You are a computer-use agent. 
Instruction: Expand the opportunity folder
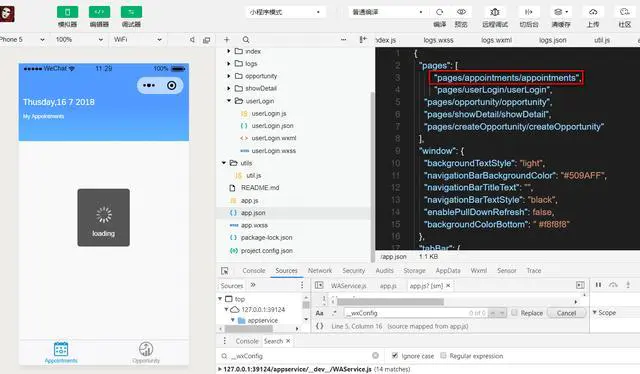[x=229, y=76]
